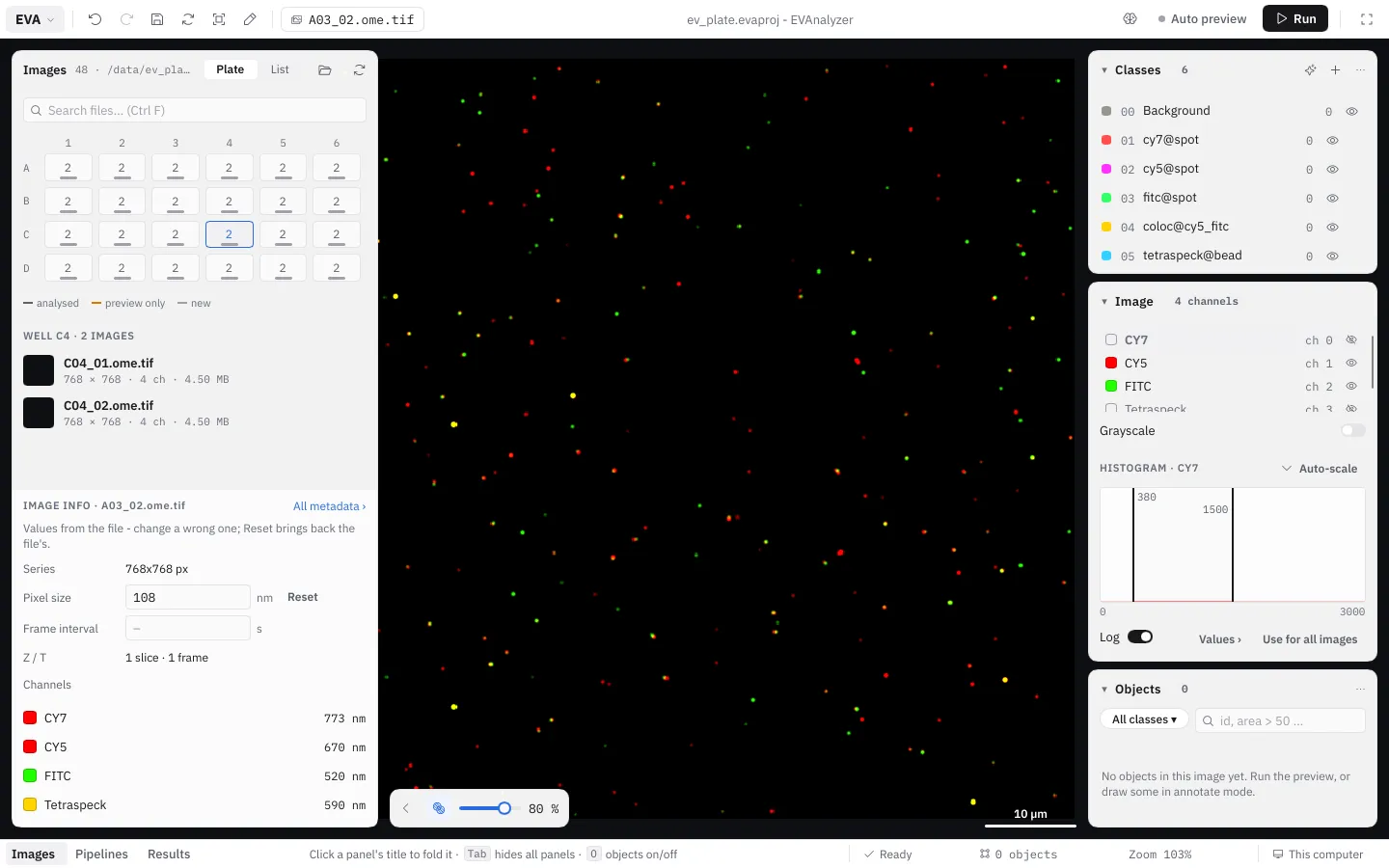Click the fit-to-view icon in toolbar
This screenshot has width=1389, height=868.
[219, 19]
